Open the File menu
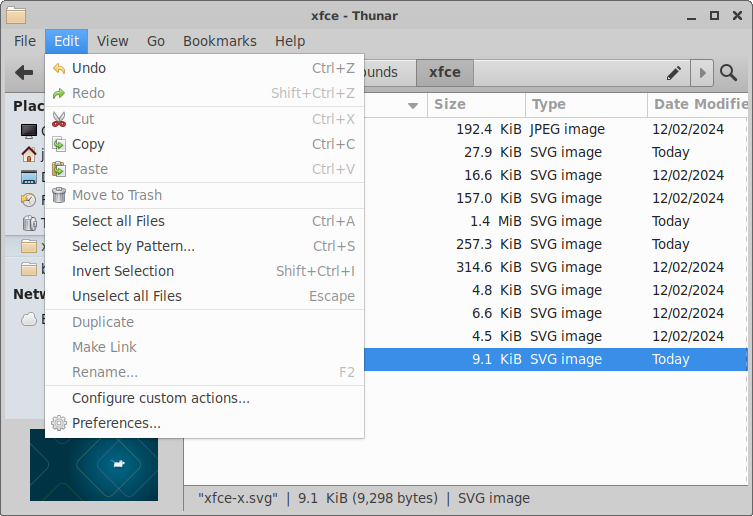753x516 pixels. click(x=25, y=41)
